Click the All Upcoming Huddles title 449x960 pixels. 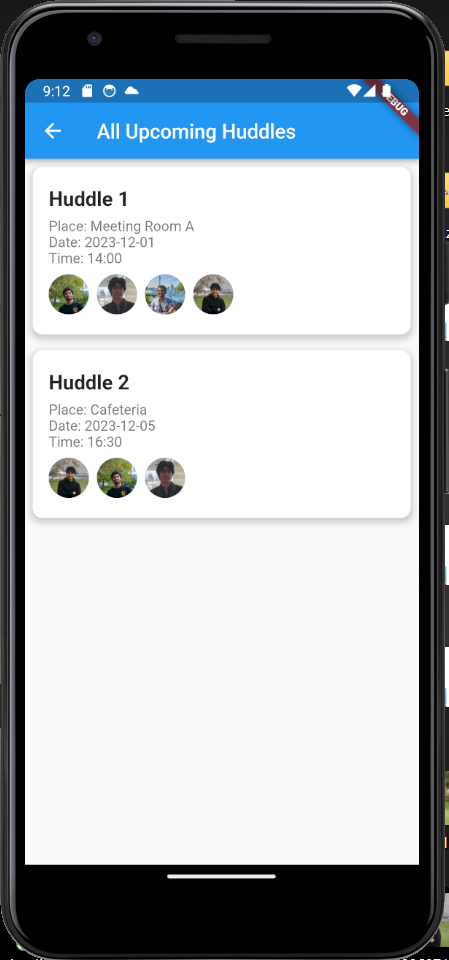pos(196,132)
